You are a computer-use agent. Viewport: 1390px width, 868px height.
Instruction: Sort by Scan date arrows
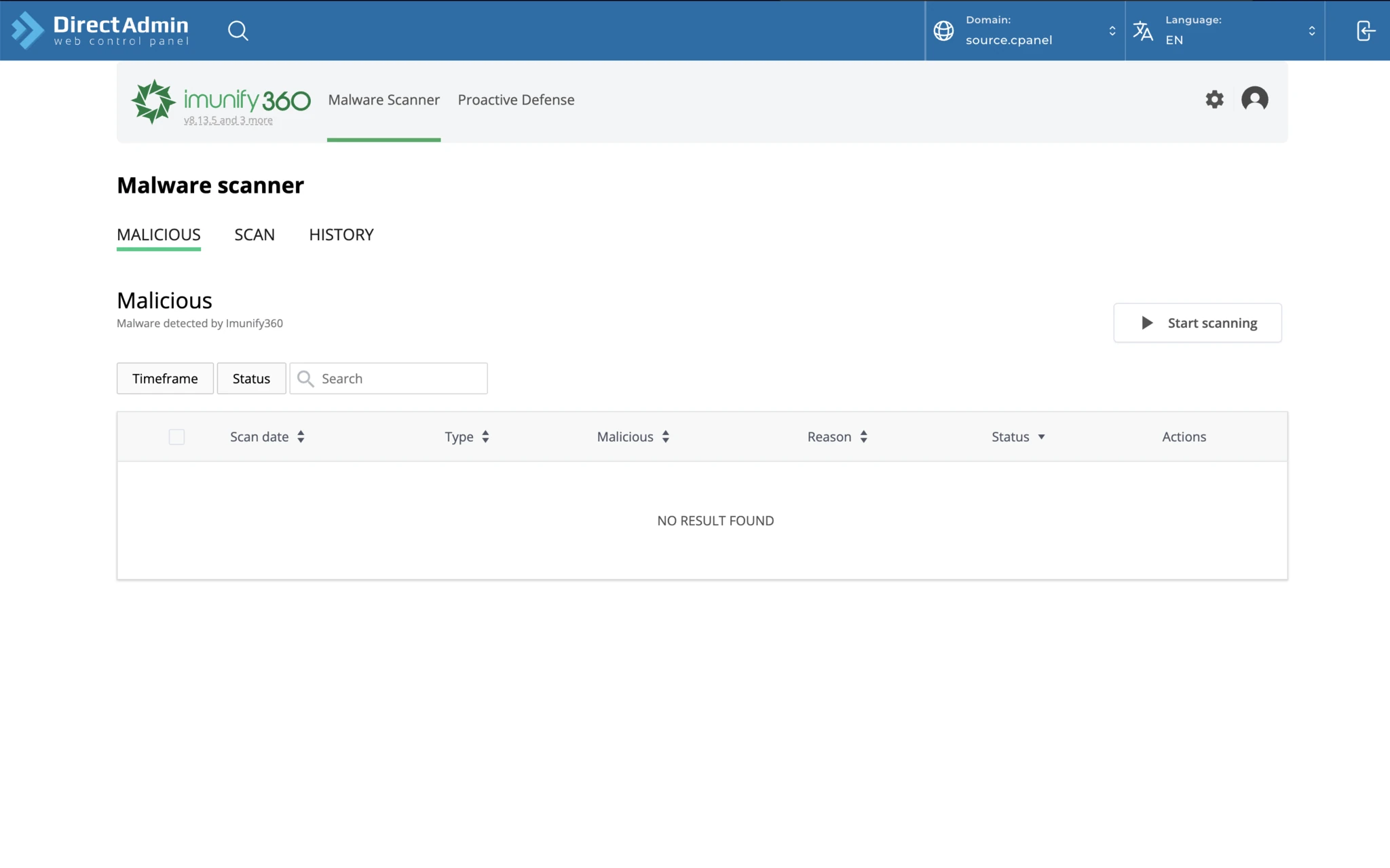(x=301, y=437)
